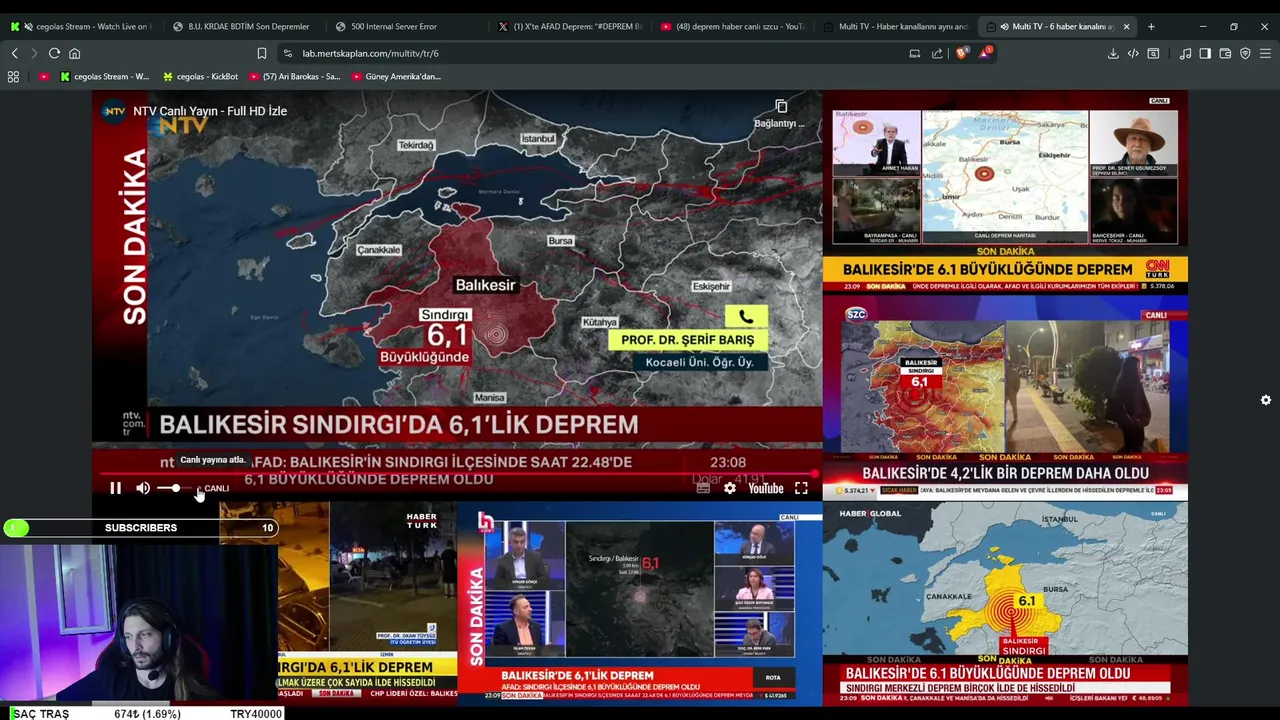The image size is (1280, 720).
Task: Click the cast/screen icon in address bar
Action: [914, 53]
